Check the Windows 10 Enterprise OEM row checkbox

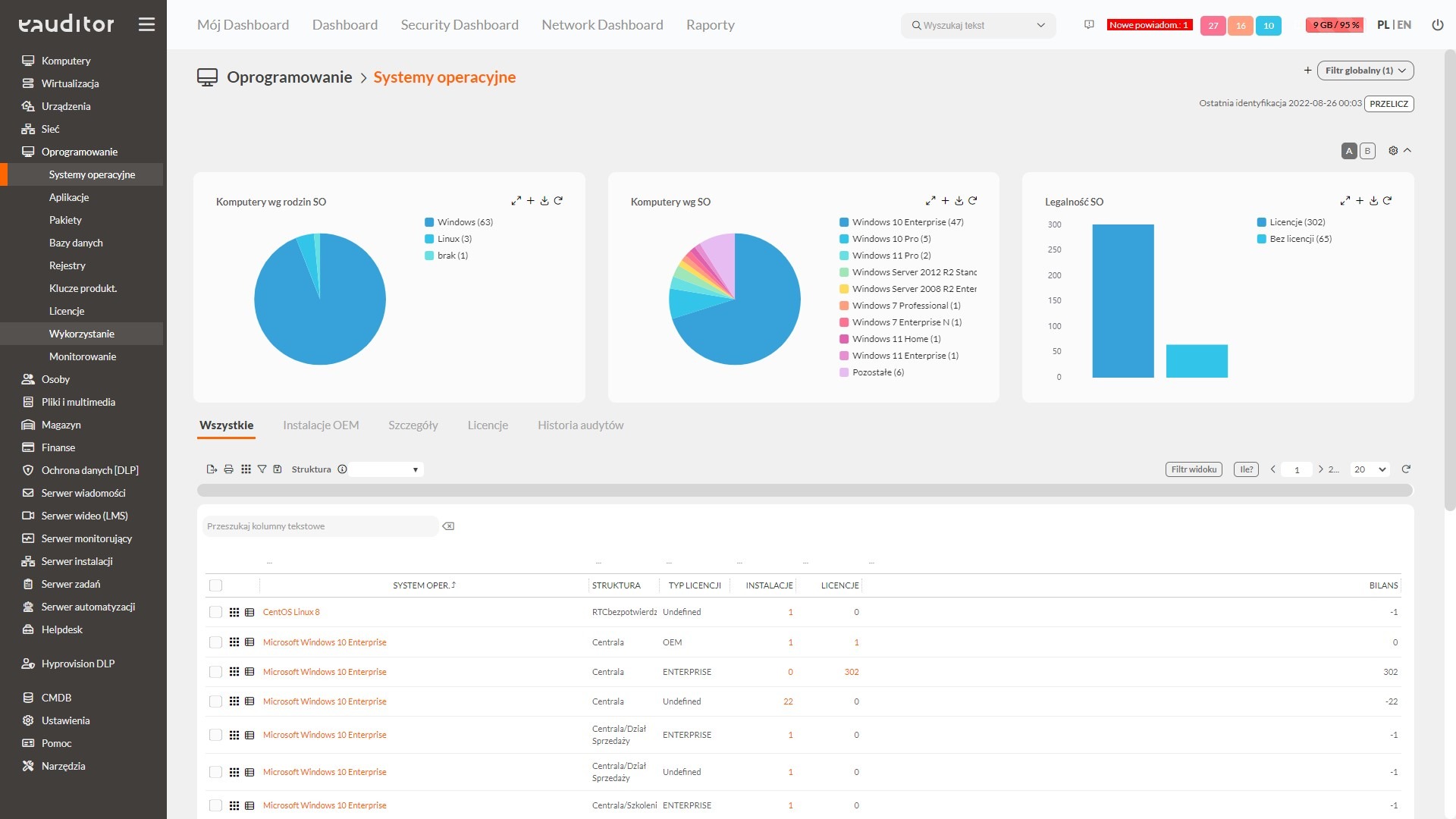point(215,642)
